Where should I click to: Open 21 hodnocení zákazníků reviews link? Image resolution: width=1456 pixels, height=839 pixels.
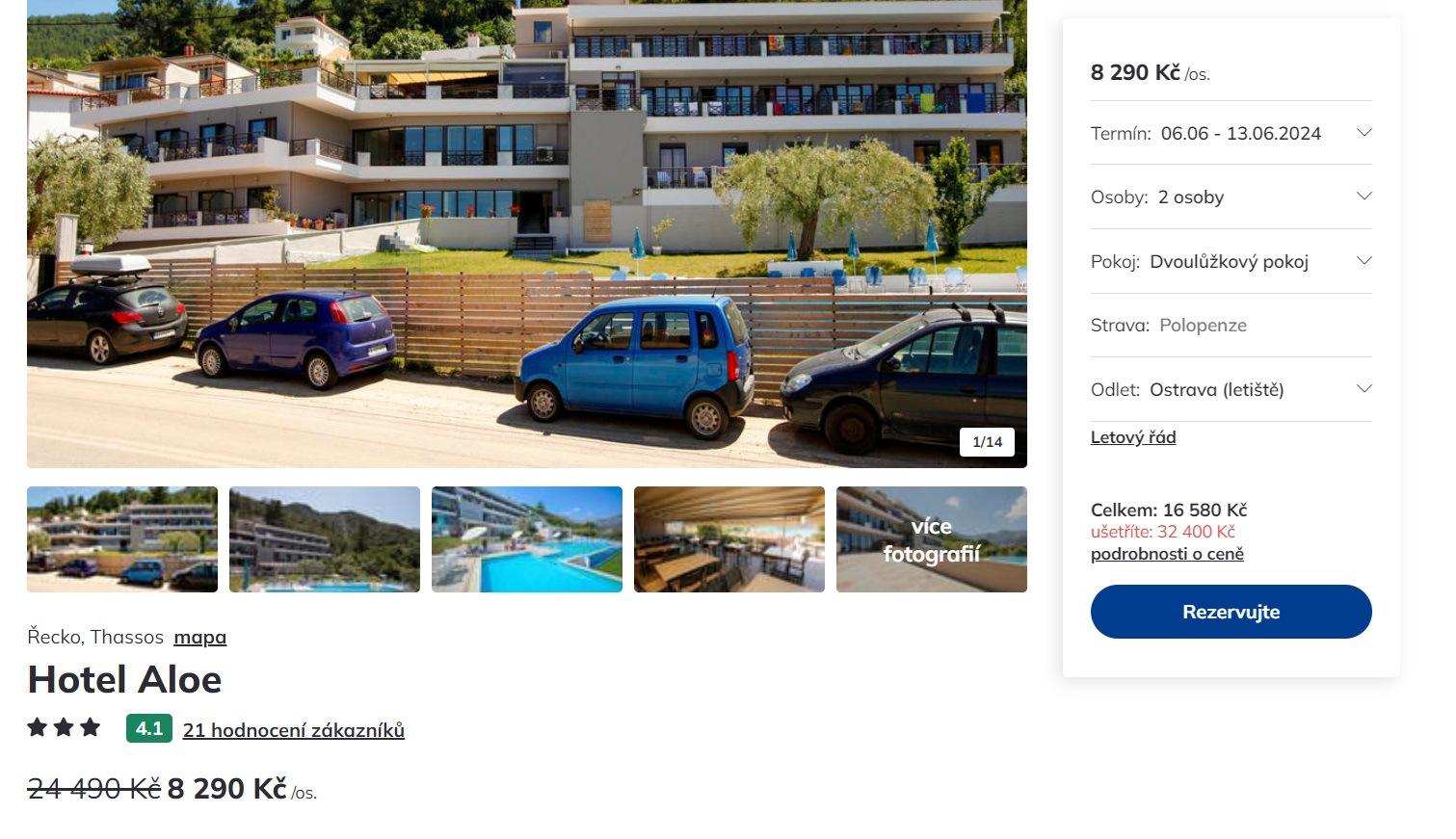tap(294, 730)
